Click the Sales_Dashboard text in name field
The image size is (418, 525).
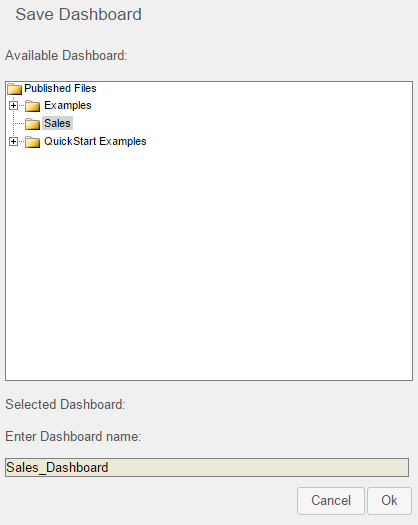click(x=57, y=467)
